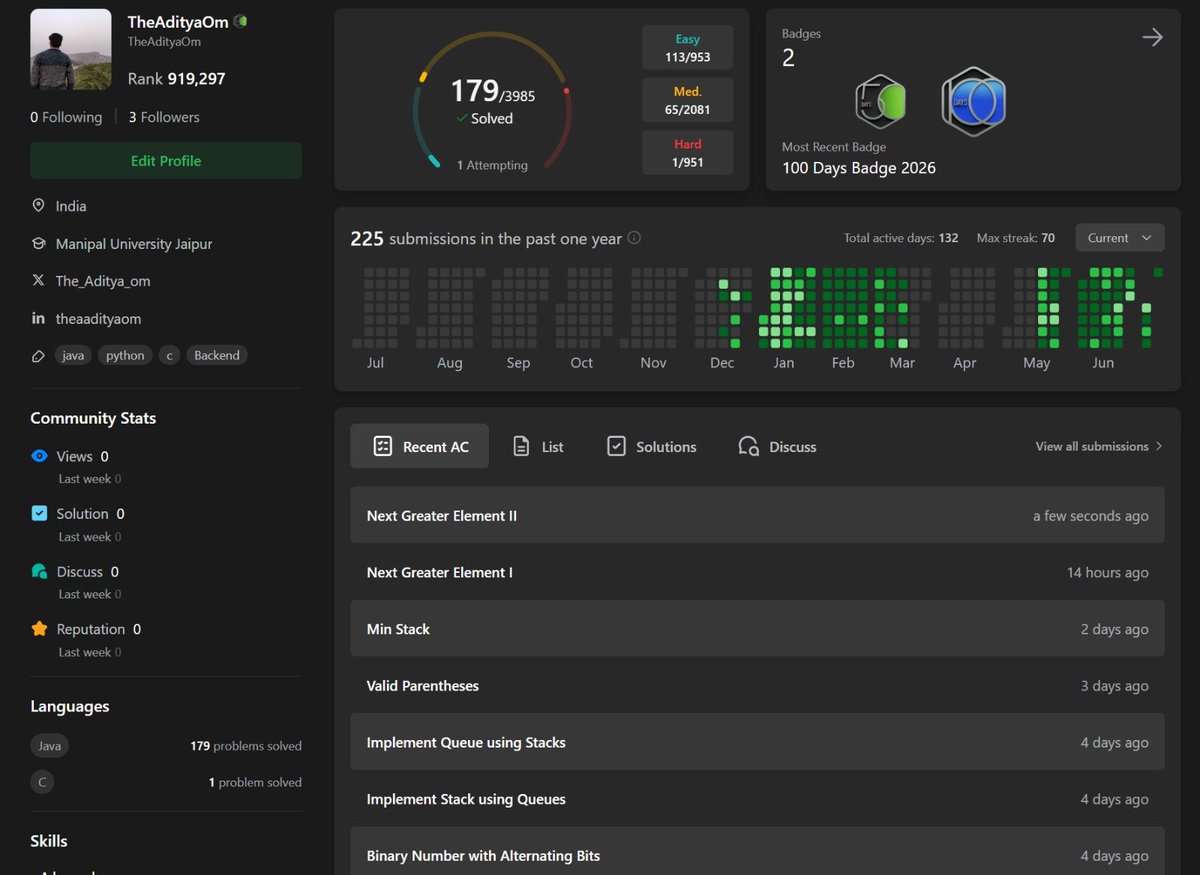1200x875 pixels.
Task: Click the Rank 919,297 text
Action: pos(176,78)
